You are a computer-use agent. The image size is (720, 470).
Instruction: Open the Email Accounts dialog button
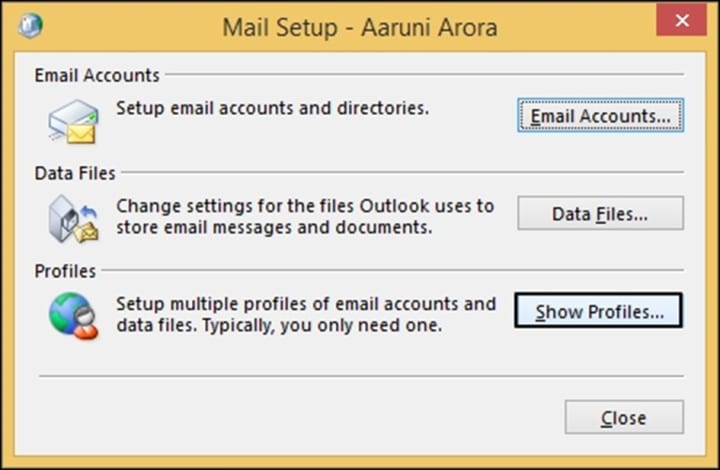click(600, 115)
